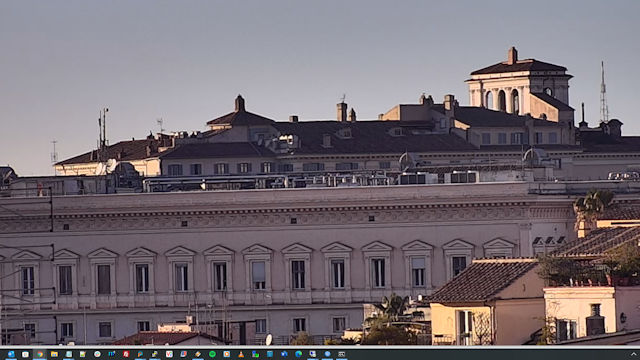Open the orange play-button media icon

pyautogui.click(x=227, y=354)
